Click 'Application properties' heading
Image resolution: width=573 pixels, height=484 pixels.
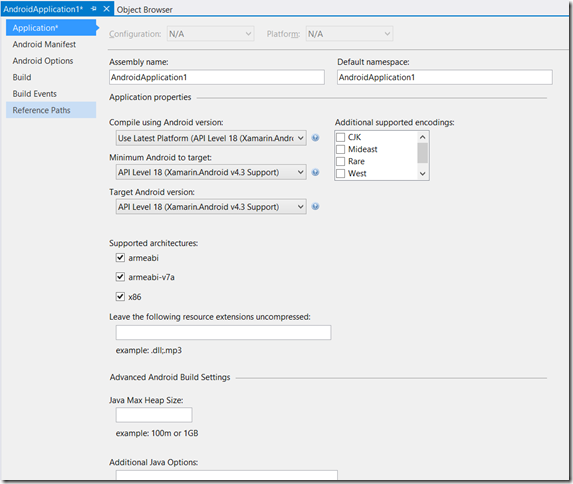150,97
